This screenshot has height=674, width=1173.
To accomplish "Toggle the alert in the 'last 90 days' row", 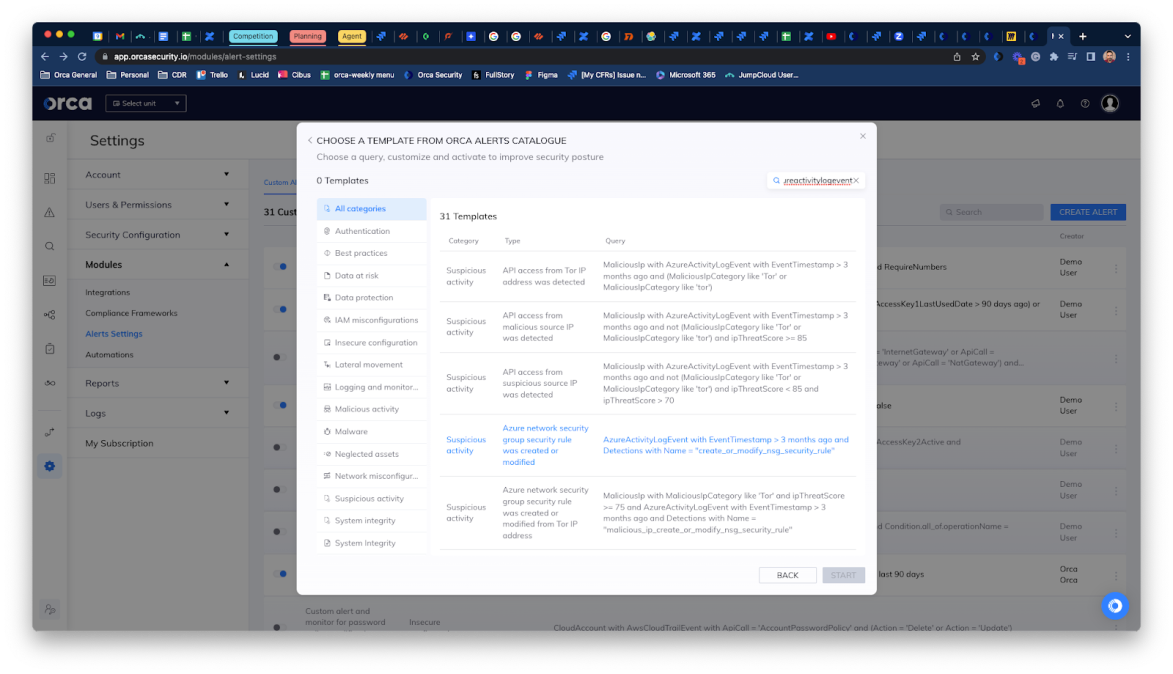I will (x=281, y=574).
